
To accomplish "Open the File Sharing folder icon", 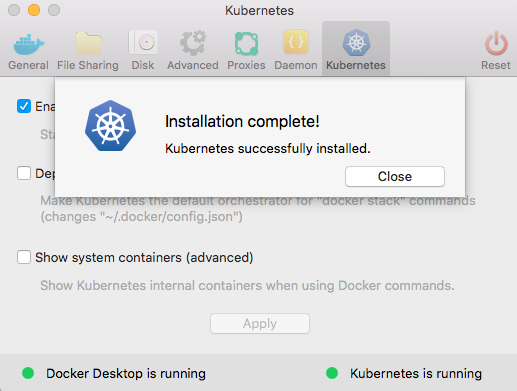I will pos(88,43).
